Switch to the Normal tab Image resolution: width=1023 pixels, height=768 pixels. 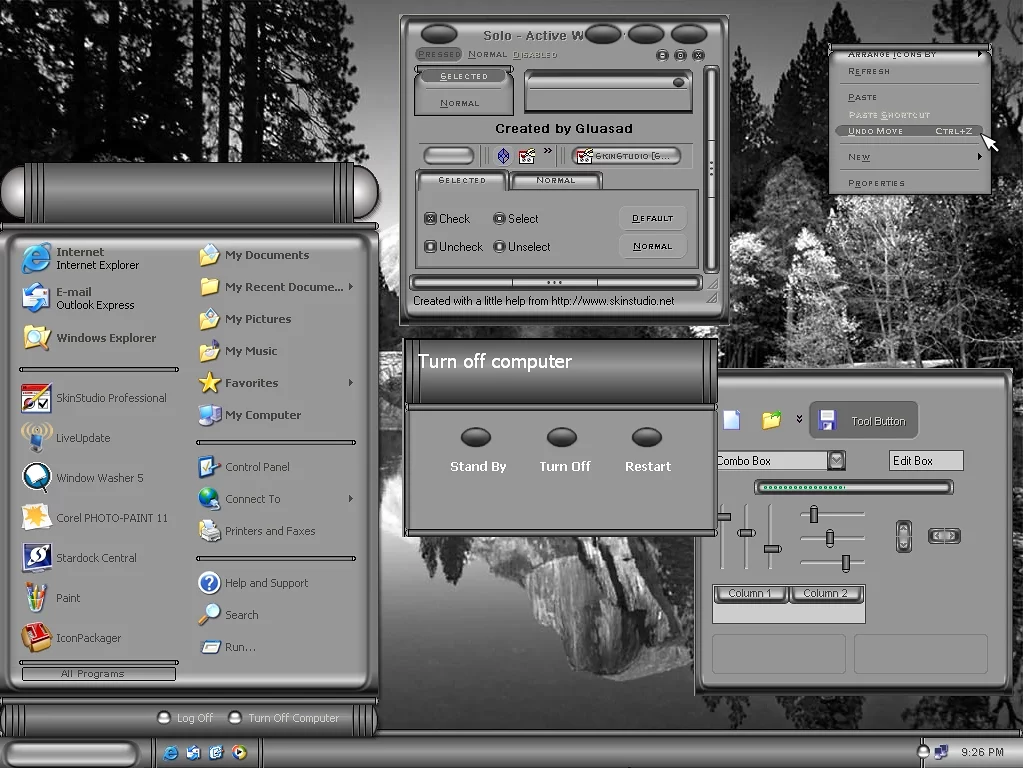[556, 181]
